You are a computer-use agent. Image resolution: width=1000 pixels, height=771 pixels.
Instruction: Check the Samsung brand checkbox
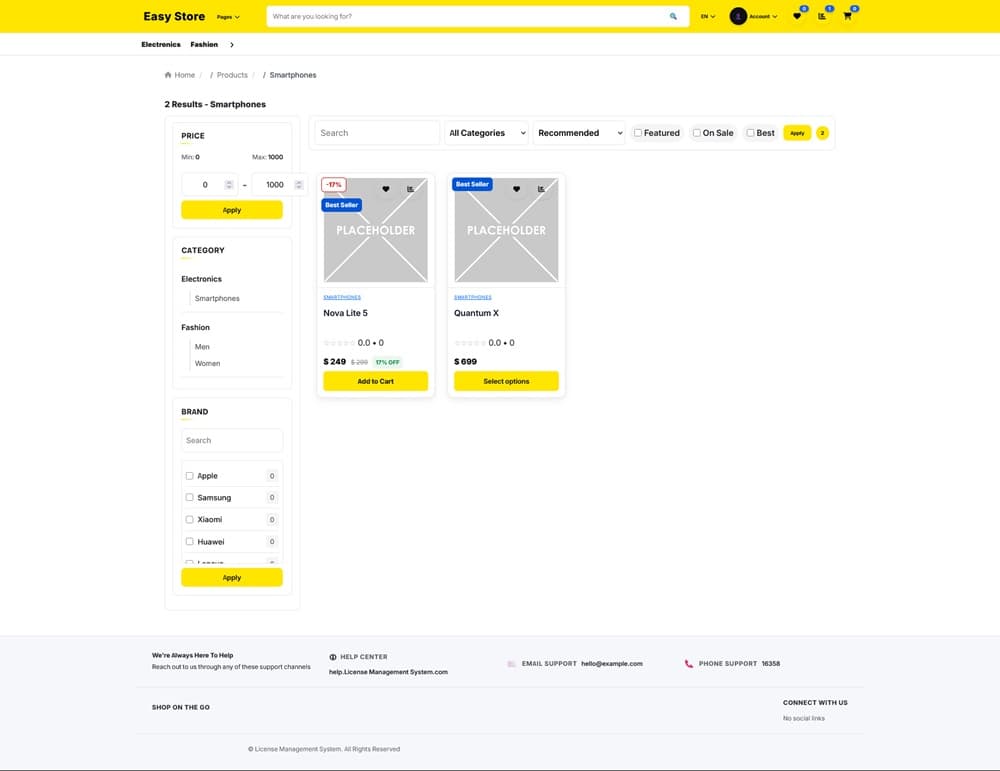click(x=190, y=497)
